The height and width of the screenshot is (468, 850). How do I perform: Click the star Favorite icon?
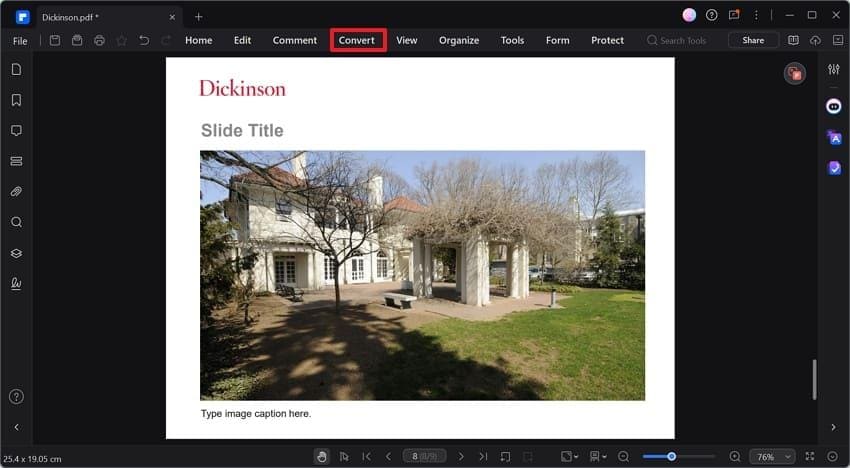pyautogui.click(x=121, y=40)
